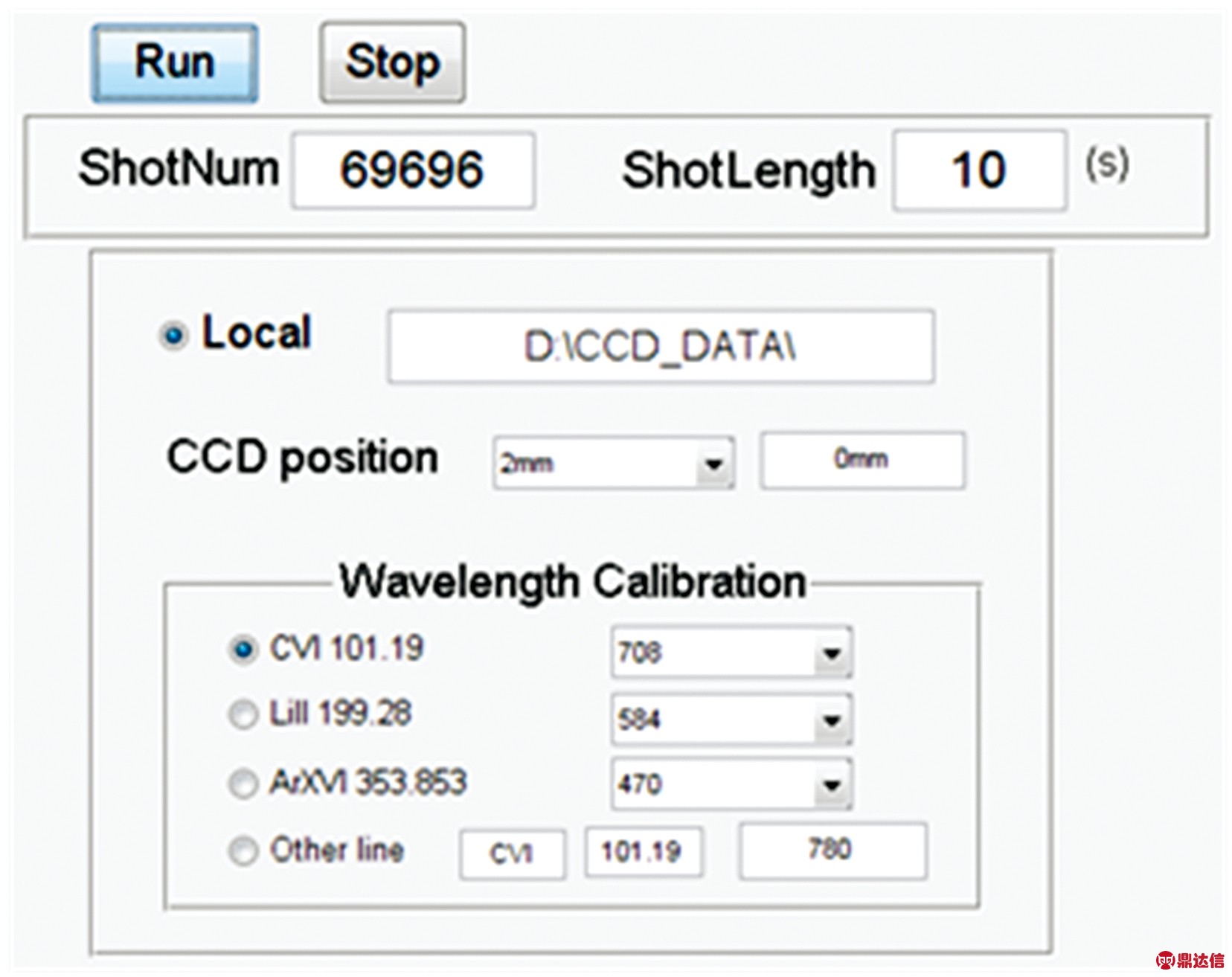Edit the ShotLength field showing 10
The height and width of the screenshot is (977, 1232).
tap(980, 170)
